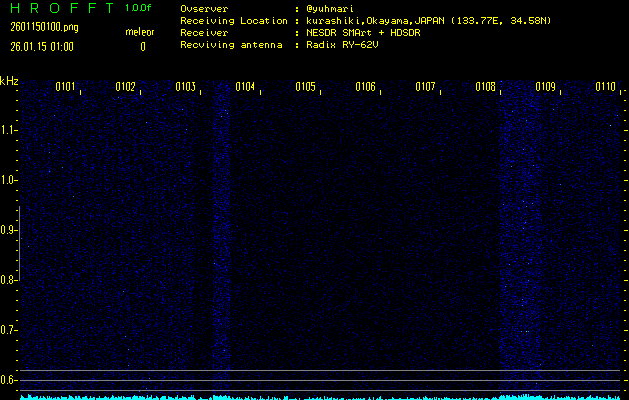629x400 pixels.
Task: Select the NESDR SMArt + HDSDR value
Action: [363, 33]
